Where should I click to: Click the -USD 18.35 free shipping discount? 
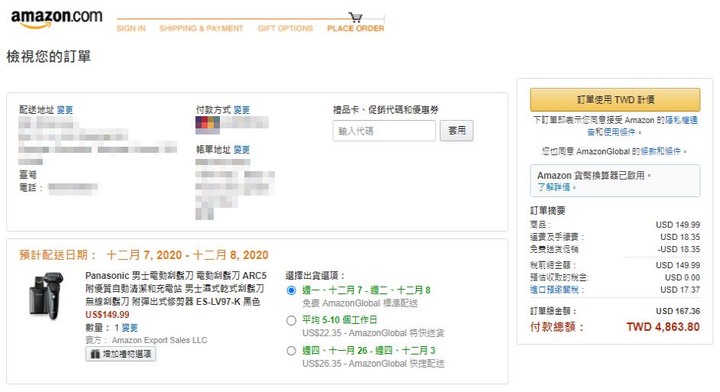679,249
